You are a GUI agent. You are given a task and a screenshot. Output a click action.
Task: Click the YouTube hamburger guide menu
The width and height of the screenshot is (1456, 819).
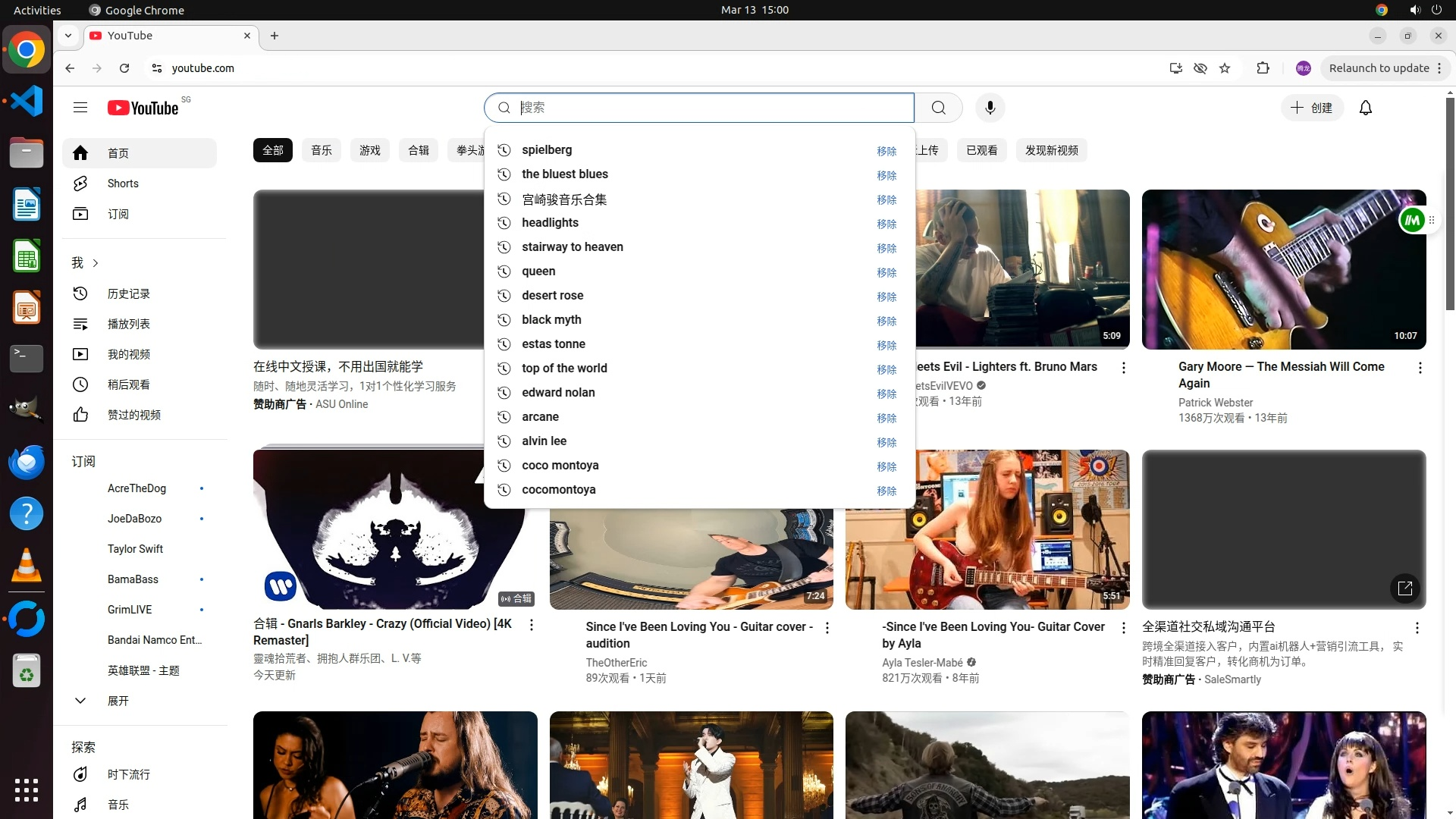tap(80, 108)
